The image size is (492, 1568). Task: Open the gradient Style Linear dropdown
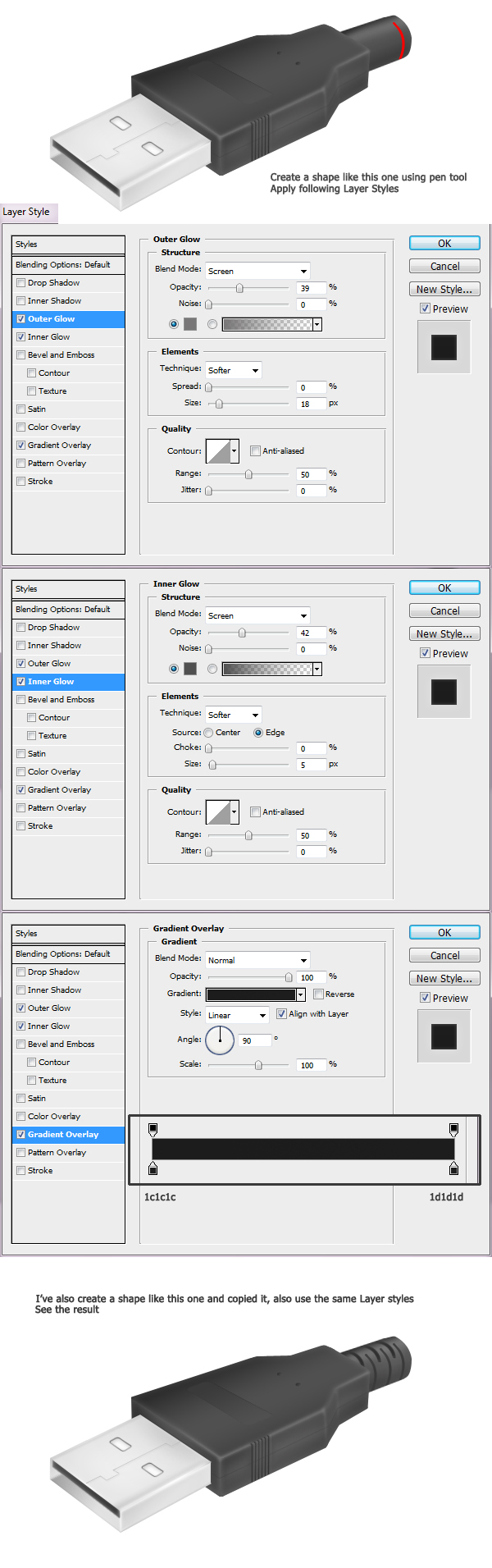pyautogui.click(x=237, y=1015)
